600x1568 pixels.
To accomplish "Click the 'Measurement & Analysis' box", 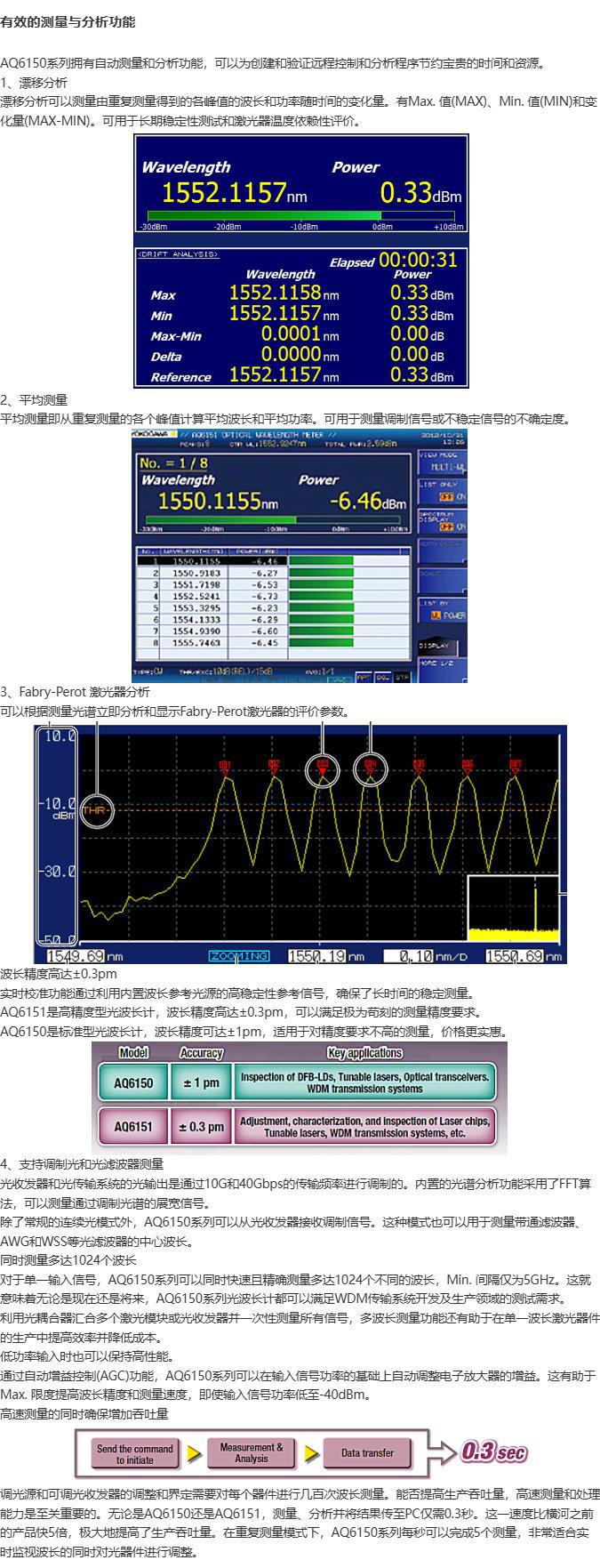I will coord(252,1453).
